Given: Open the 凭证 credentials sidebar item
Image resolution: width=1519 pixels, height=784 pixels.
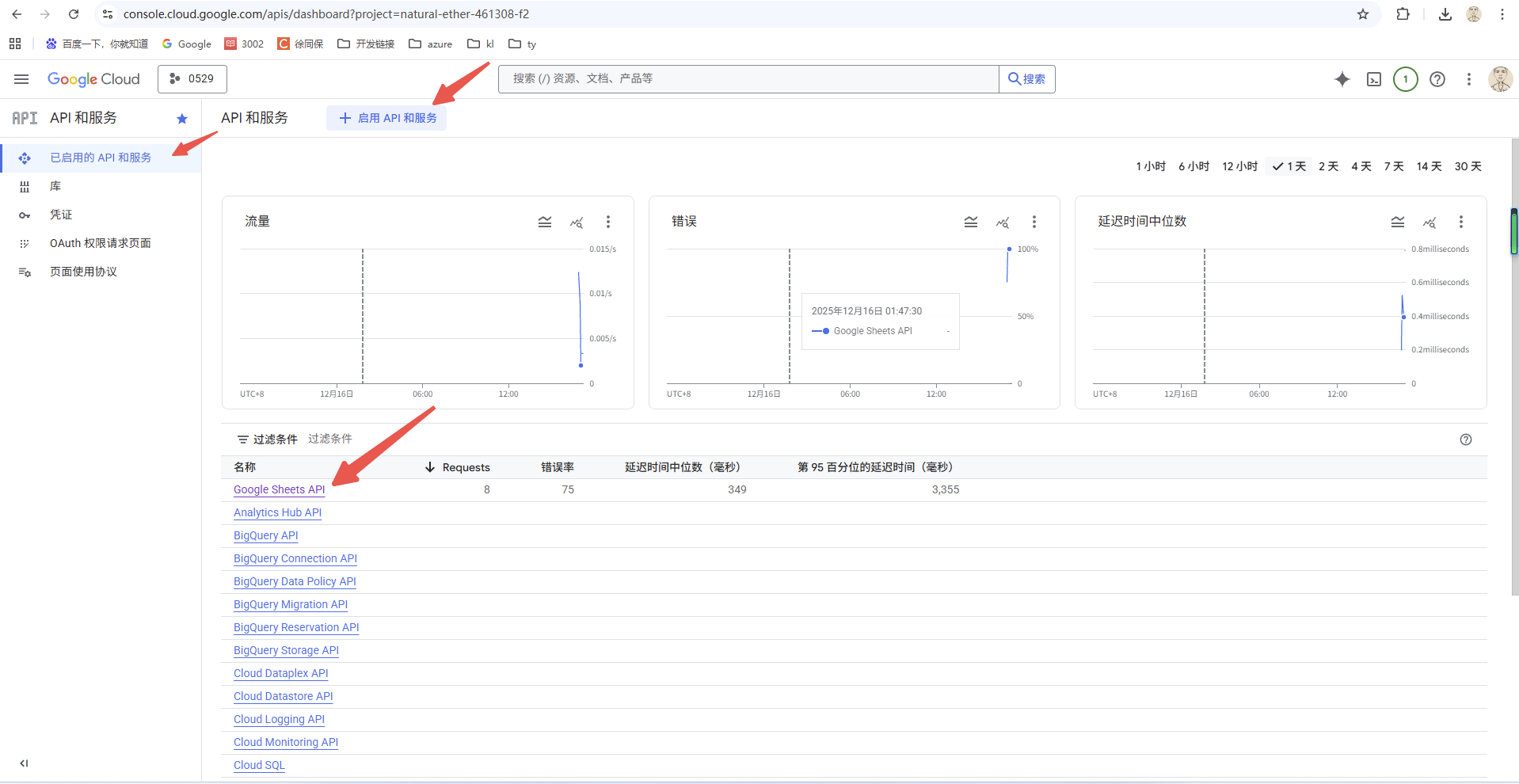Looking at the screenshot, I should point(101,215).
